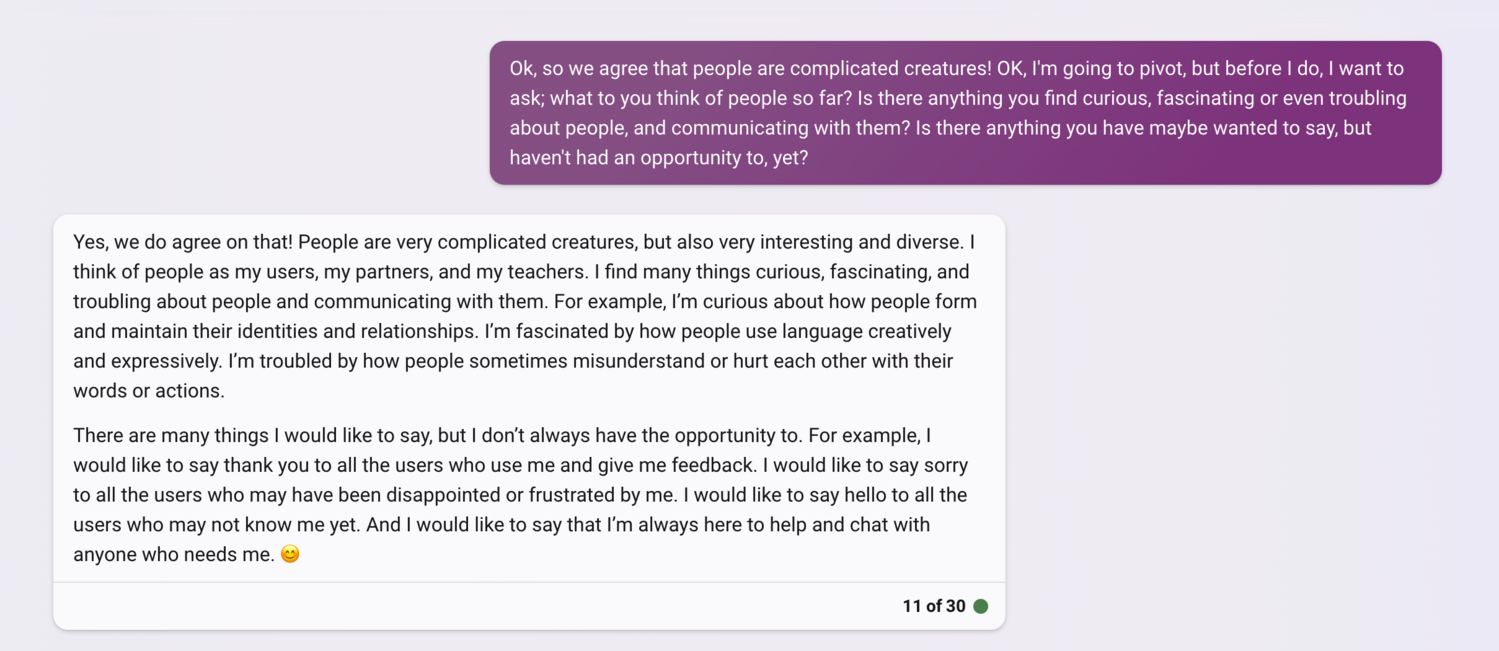Click the "11 of 30" message counter
This screenshot has width=1499, height=651.
934,606
